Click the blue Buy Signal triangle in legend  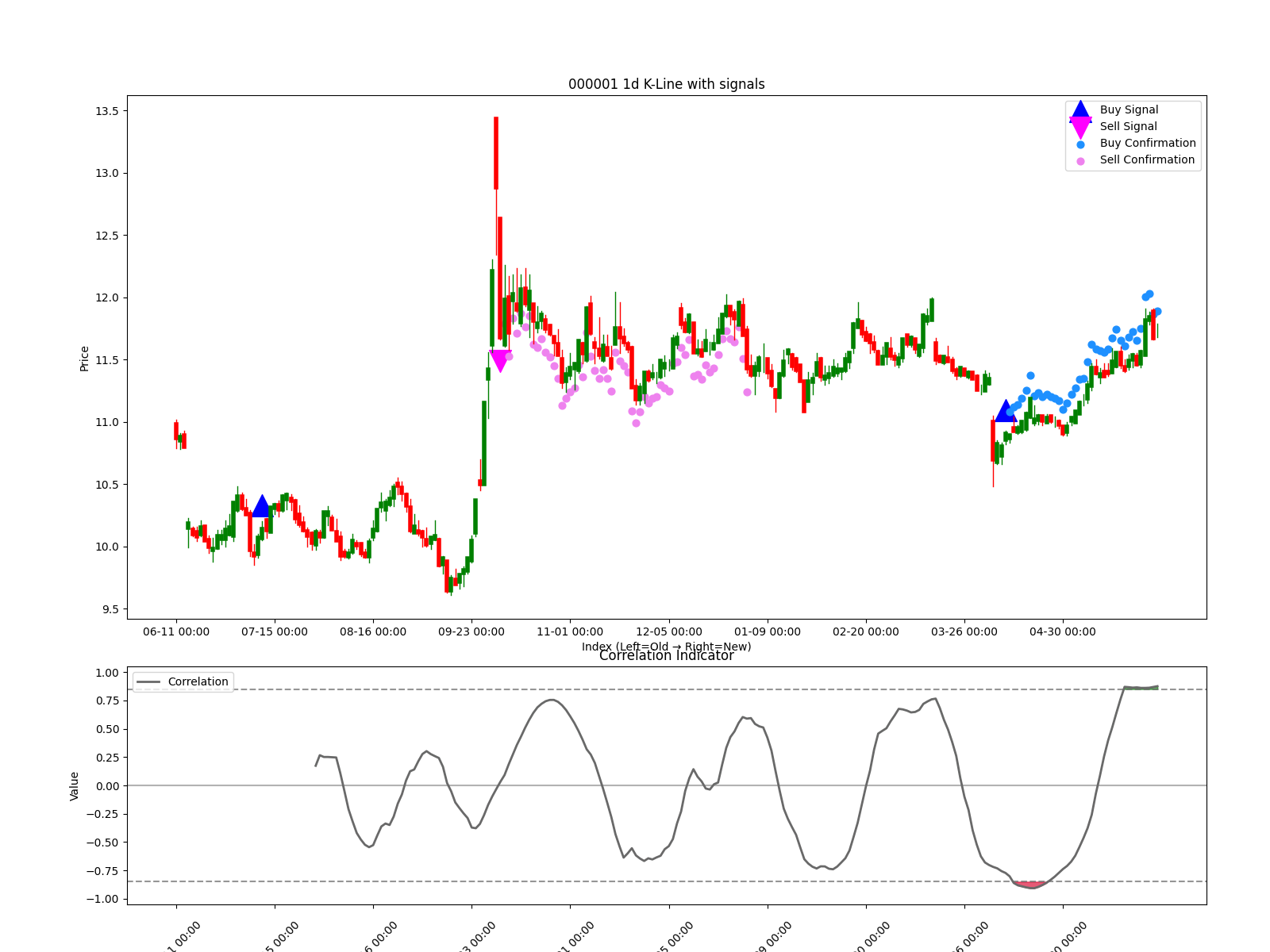tap(1080, 110)
